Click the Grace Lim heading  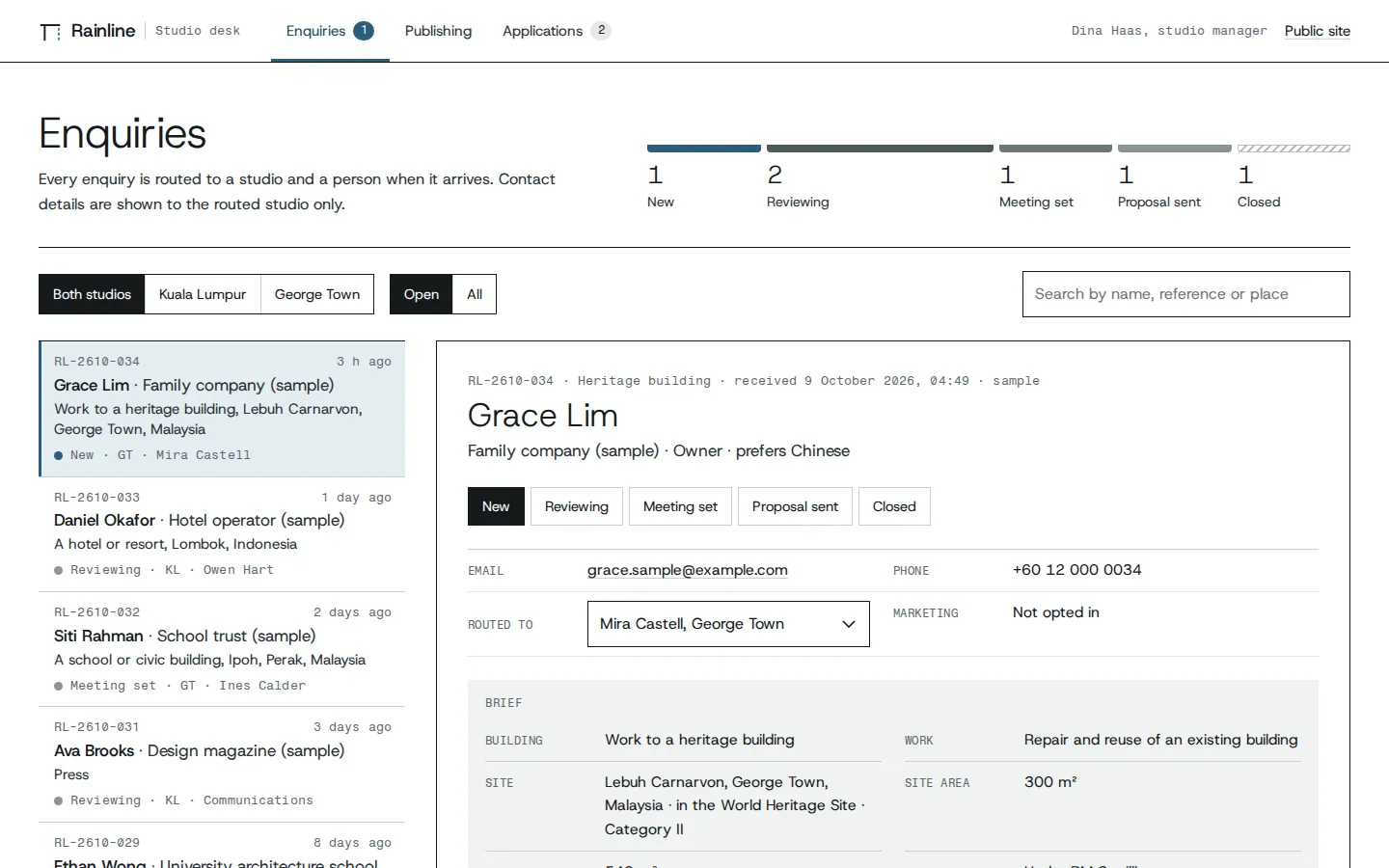pos(543,416)
